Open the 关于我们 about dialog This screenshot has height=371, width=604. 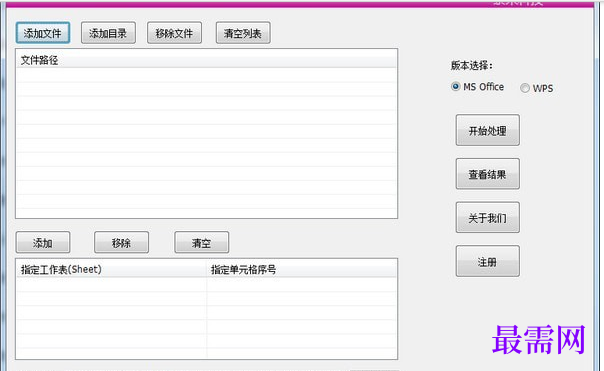click(x=488, y=218)
